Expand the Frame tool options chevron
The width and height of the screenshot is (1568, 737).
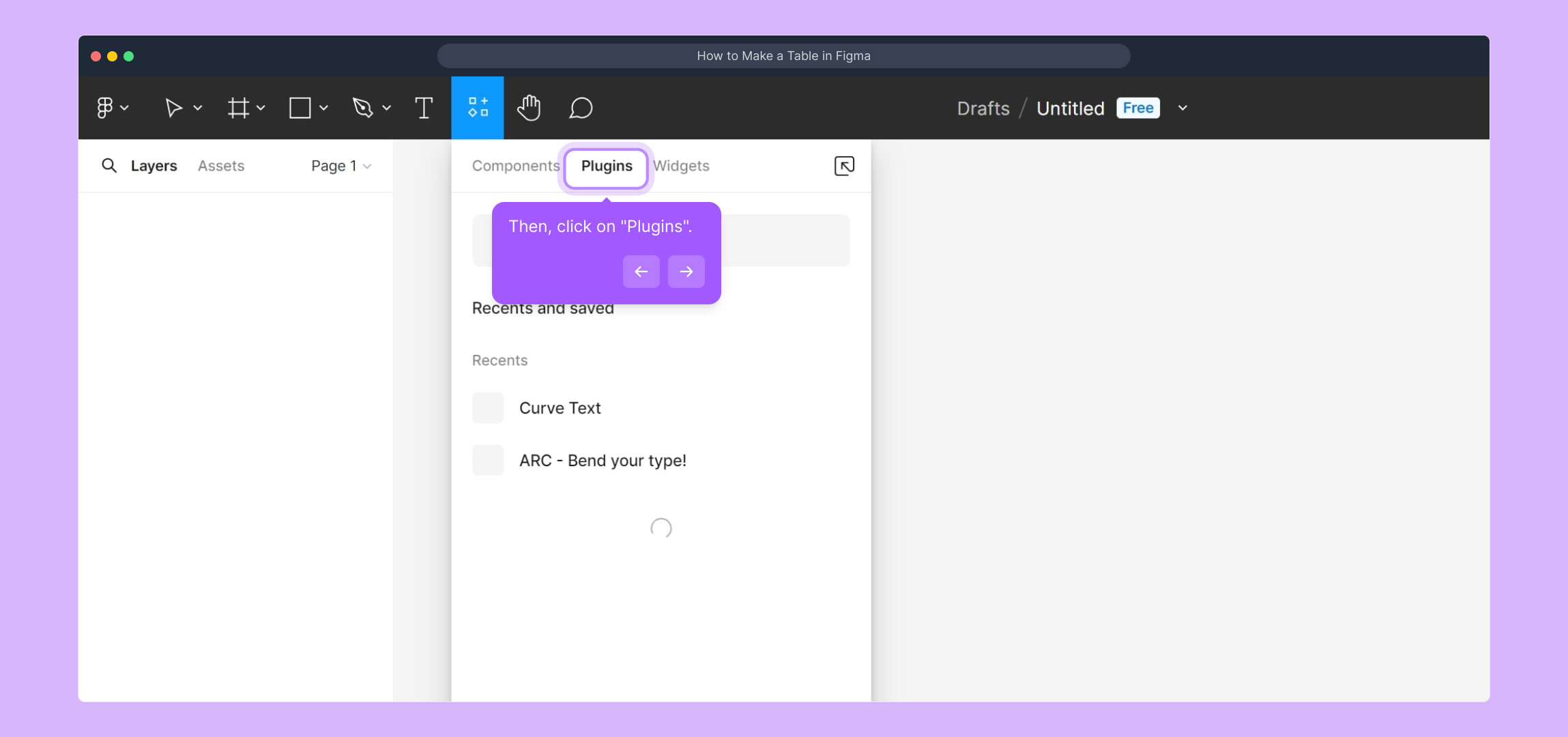[261, 108]
